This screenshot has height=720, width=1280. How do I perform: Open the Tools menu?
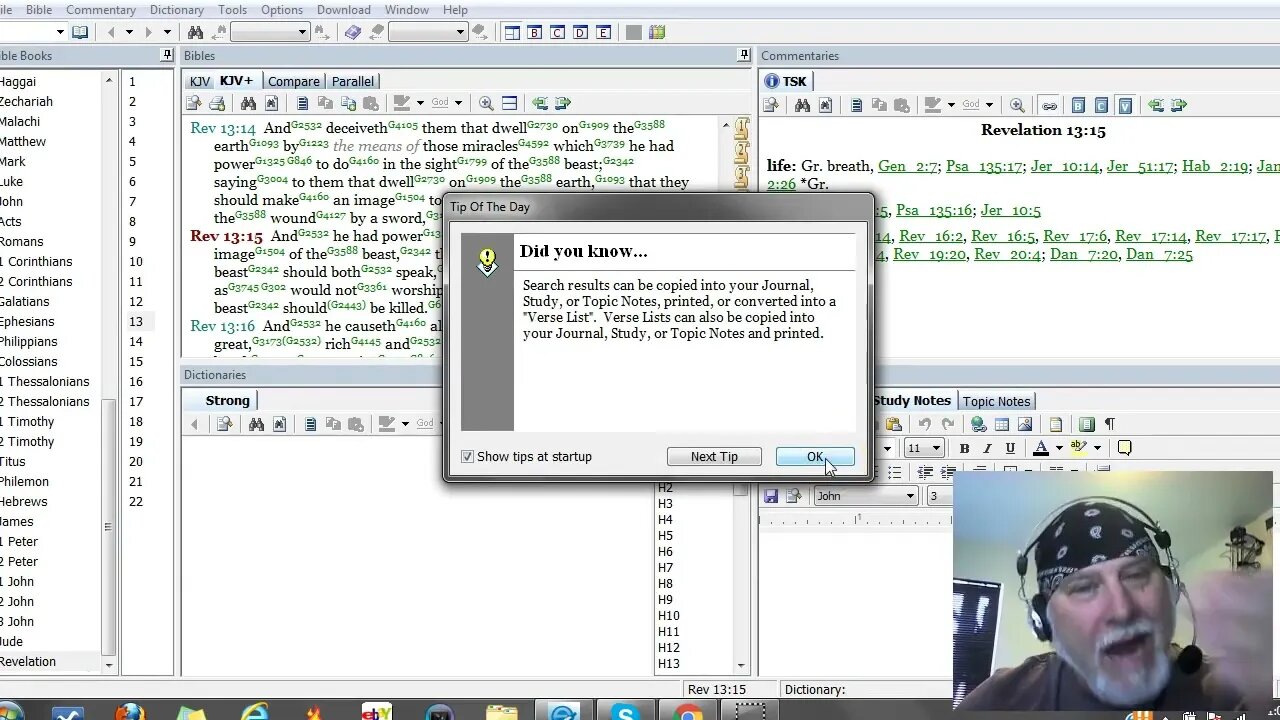click(x=233, y=10)
